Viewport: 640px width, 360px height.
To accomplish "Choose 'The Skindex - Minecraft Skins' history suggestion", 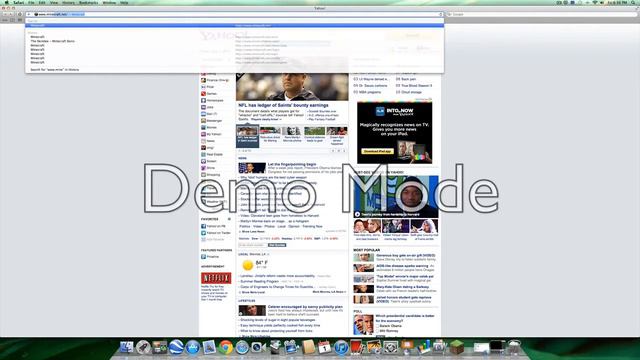I will [52, 41].
